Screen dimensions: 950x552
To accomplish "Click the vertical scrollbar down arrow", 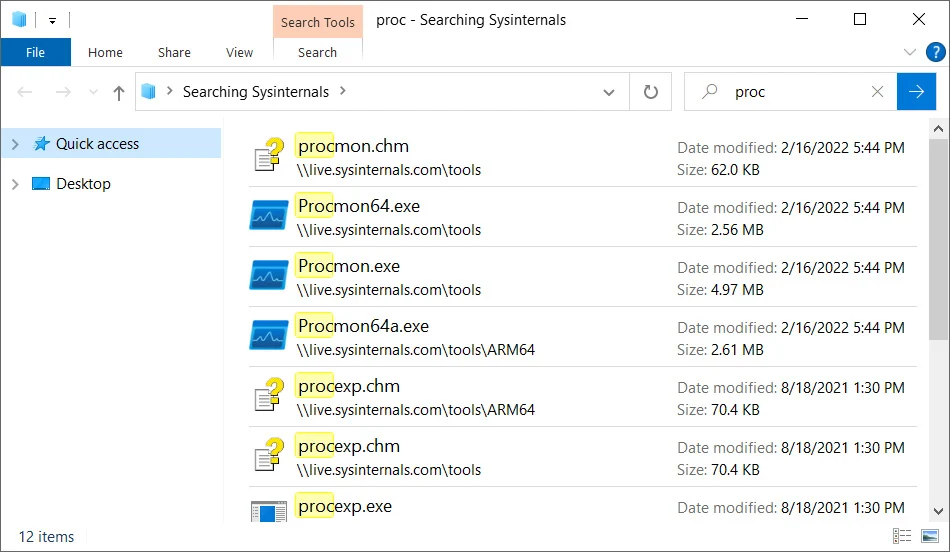I will coord(938,511).
